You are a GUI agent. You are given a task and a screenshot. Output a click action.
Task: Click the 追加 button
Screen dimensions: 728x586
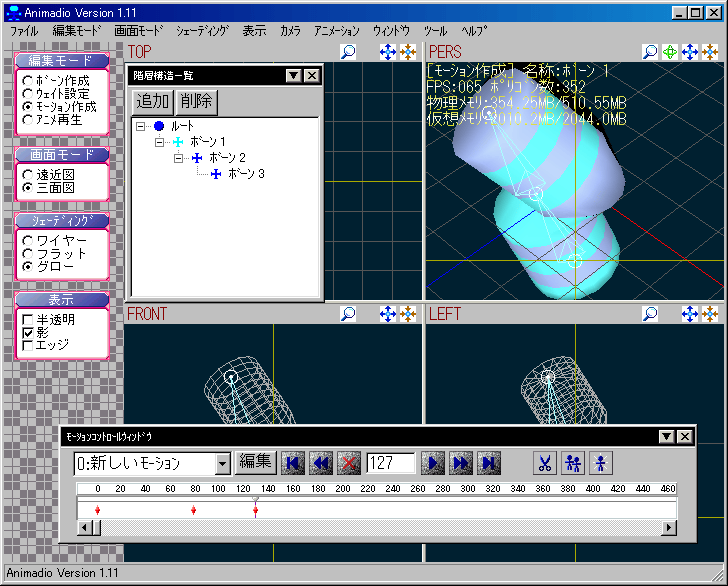coord(153,101)
